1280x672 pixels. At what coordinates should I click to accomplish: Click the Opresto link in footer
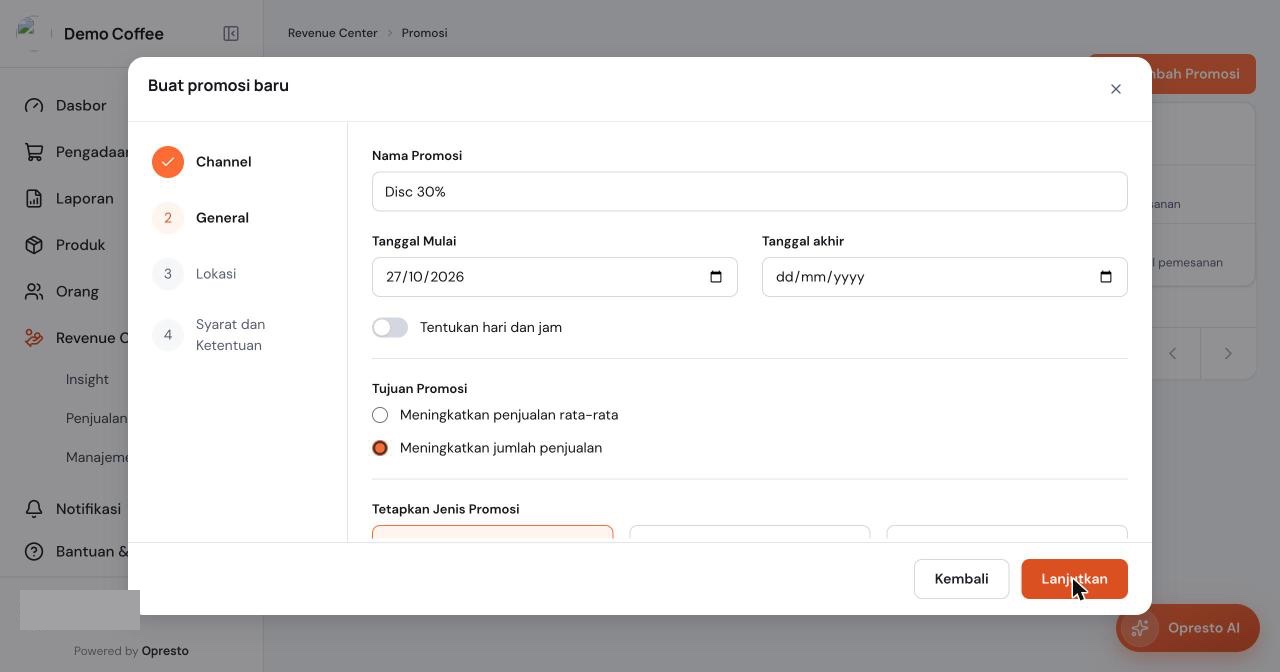pos(165,651)
